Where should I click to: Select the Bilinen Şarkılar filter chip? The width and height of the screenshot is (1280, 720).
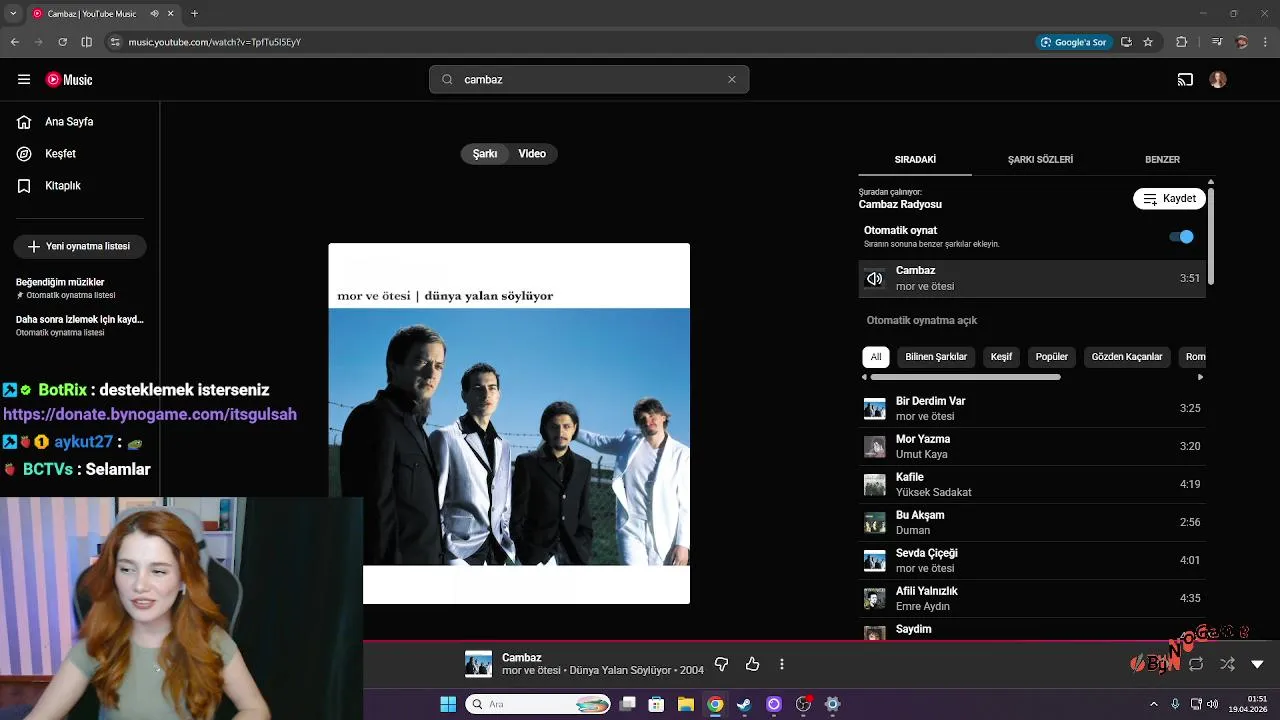[x=936, y=357]
